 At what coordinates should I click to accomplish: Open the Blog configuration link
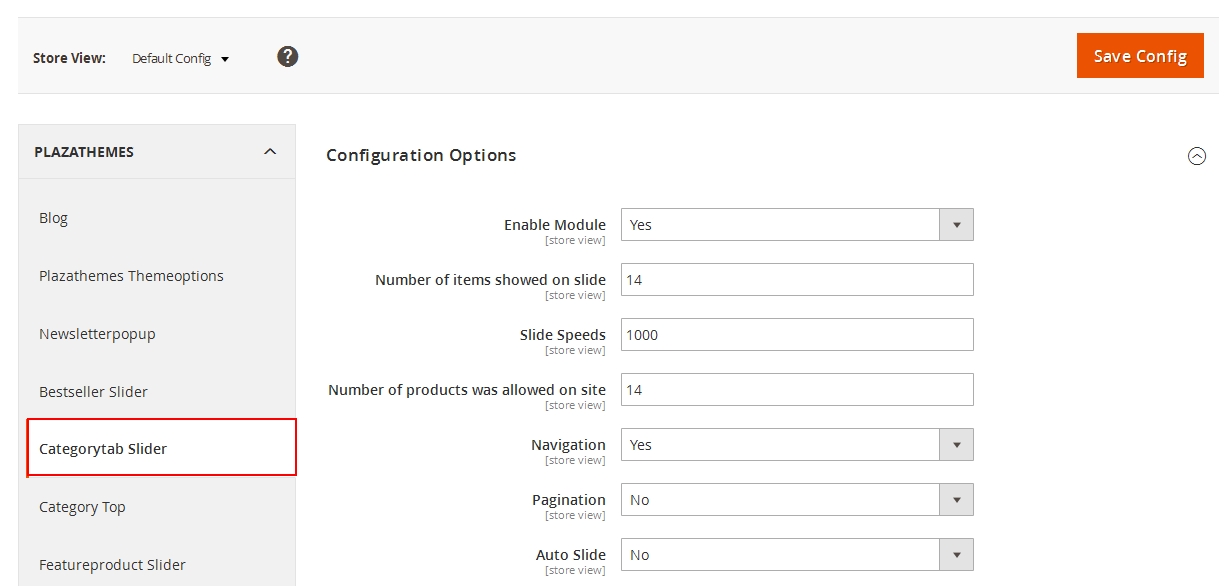tap(53, 217)
